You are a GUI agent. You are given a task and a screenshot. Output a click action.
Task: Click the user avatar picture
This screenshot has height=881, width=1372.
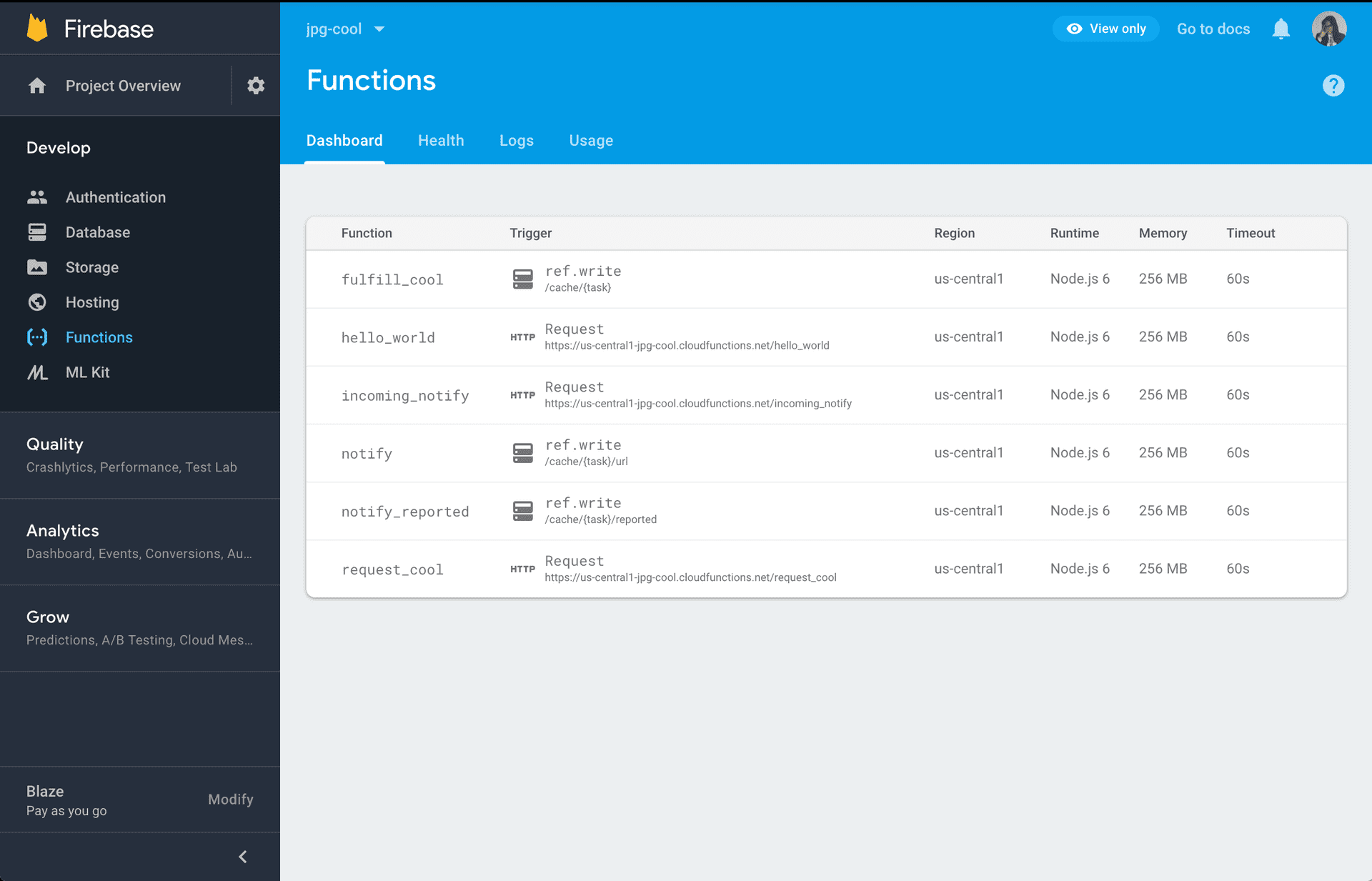coord(1328,29)
